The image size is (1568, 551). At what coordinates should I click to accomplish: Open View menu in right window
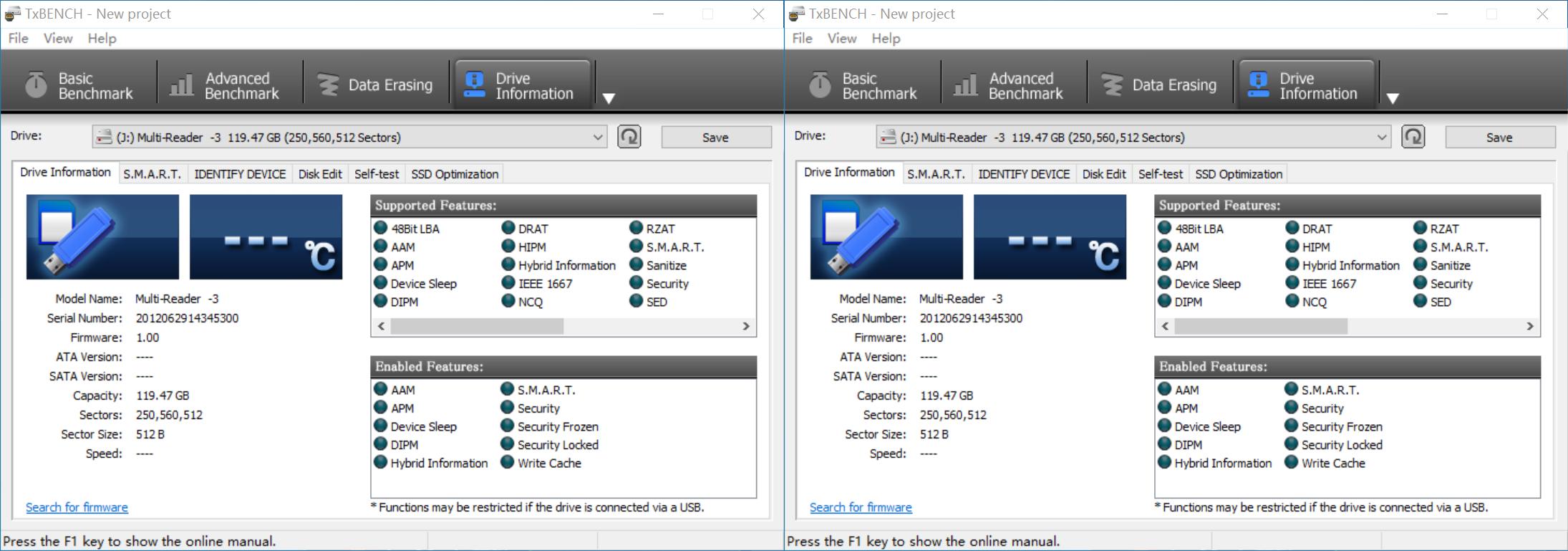(842, 39)
